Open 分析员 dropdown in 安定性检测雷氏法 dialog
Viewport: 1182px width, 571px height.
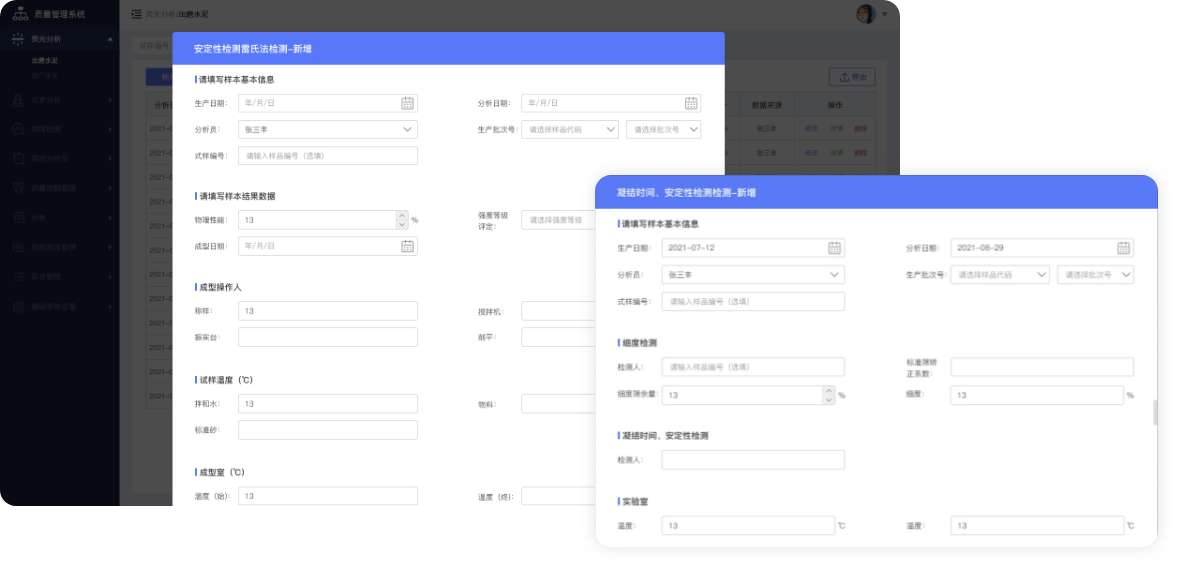tap(328, 129)
